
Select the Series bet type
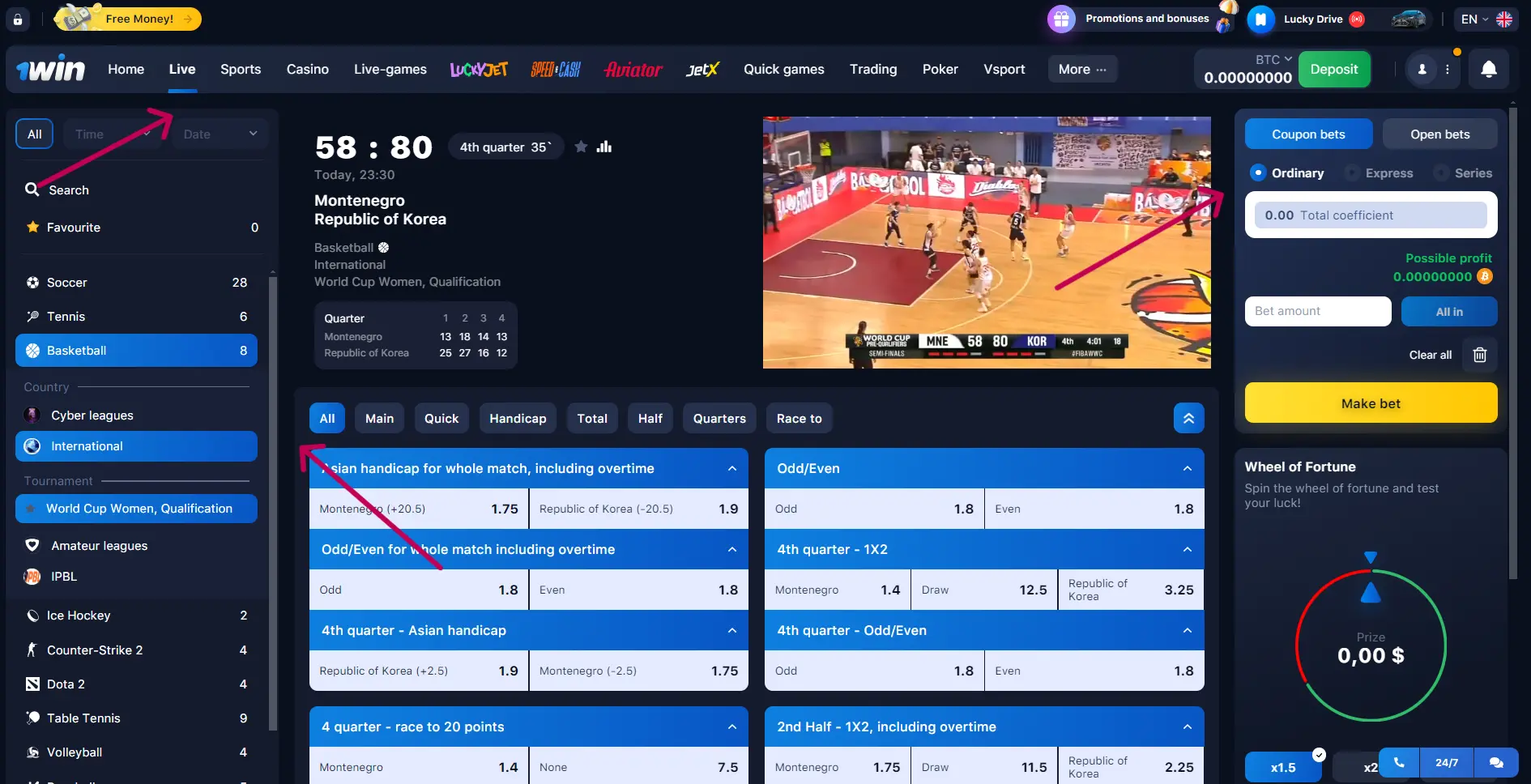tap(1464, 173)
